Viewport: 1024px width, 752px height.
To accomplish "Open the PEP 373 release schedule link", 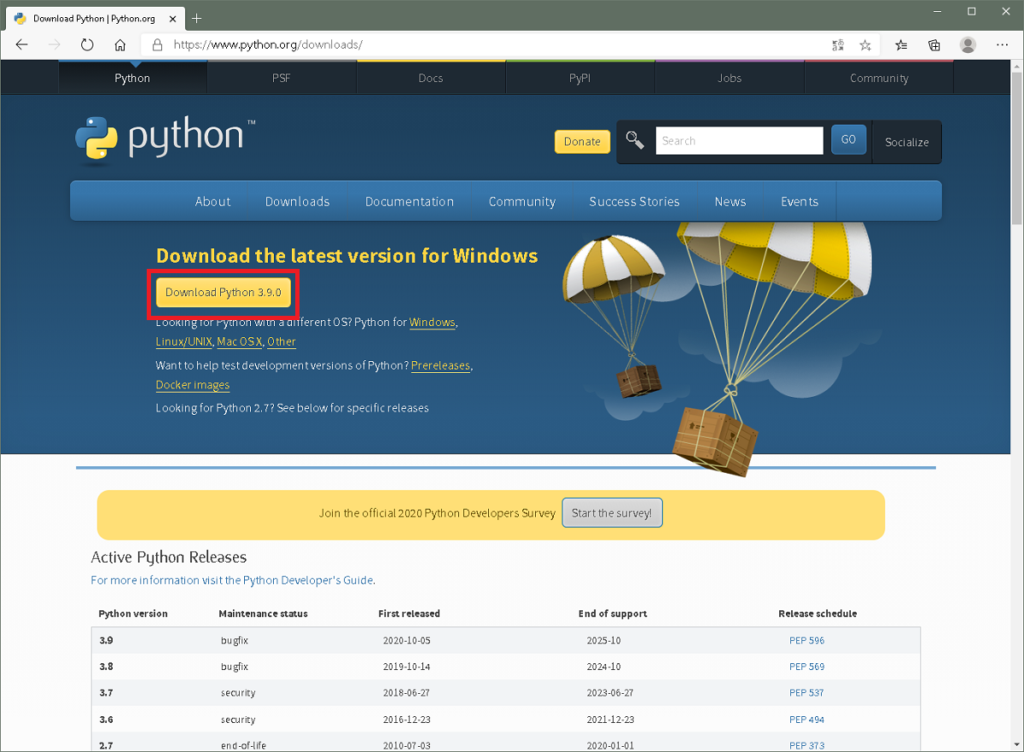I will pos(807,745).
